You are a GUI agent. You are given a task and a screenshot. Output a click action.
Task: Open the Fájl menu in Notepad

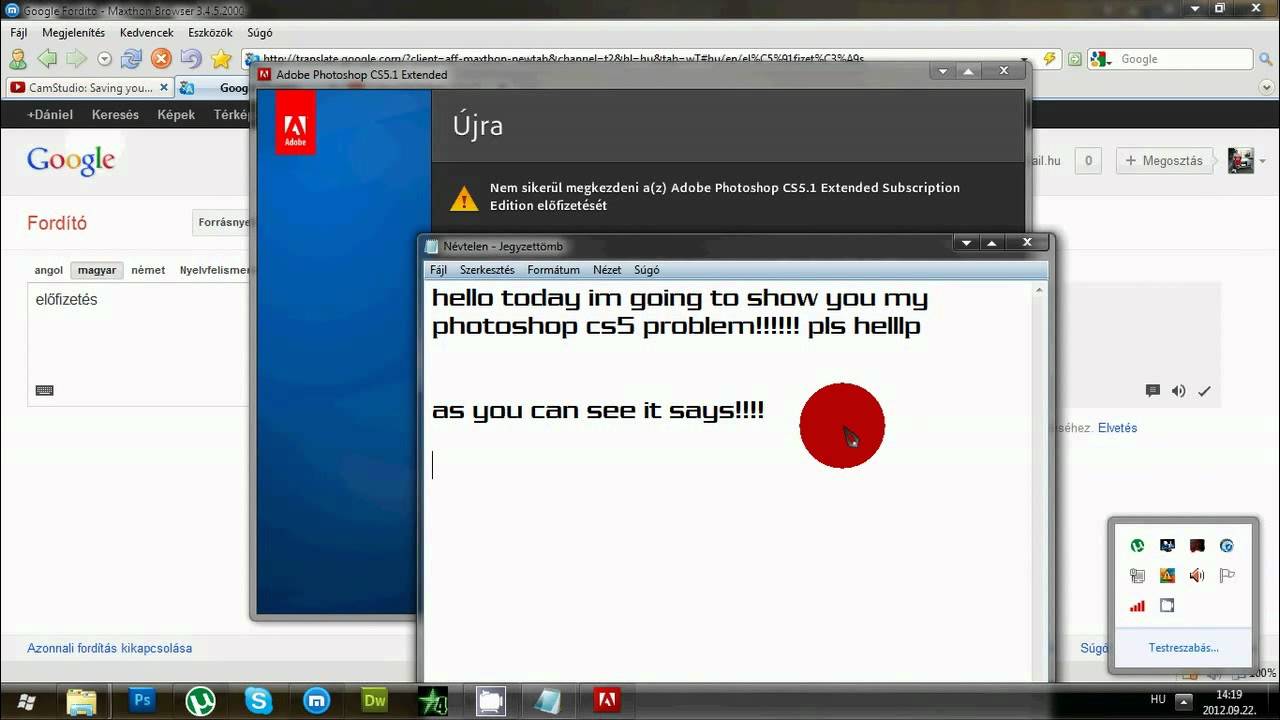tap(438, 270)
